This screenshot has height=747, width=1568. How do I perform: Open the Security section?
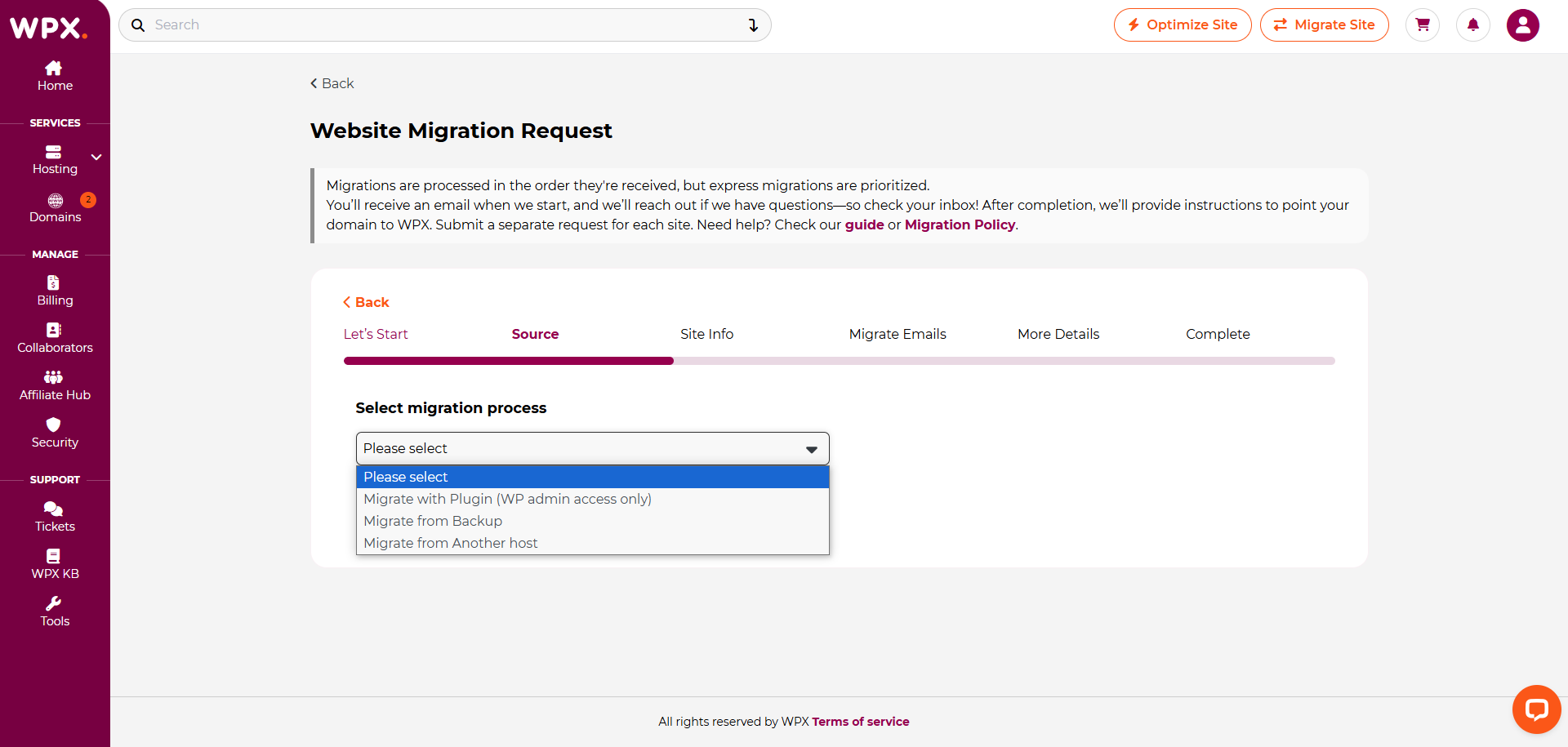tap(55, 434)
